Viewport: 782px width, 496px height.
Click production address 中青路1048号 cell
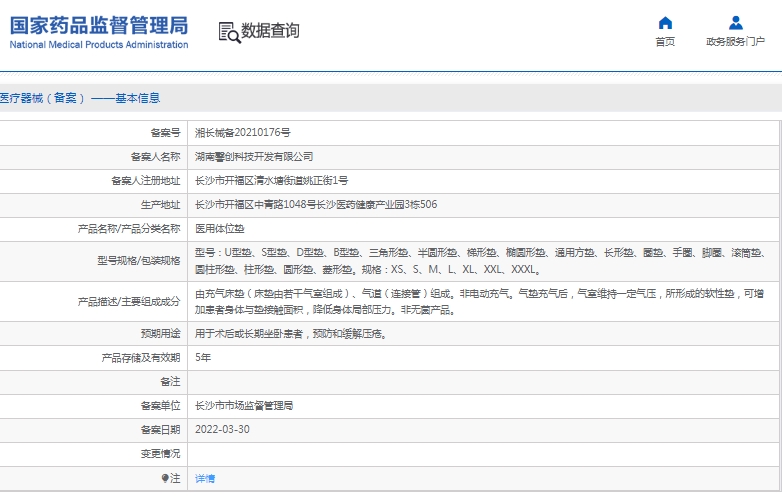316,204
